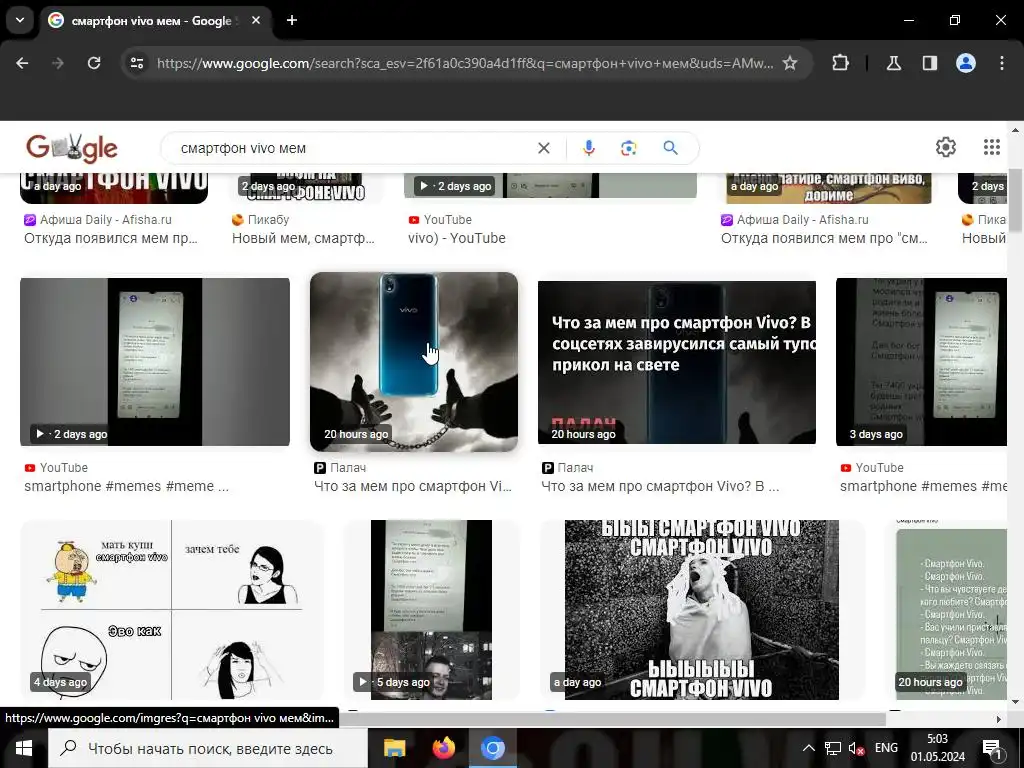Search by image with Google Lens icon
Image resolution: width=1024 pixels, height=768 pixels.
pyautogui.click(x=628, y=148)
